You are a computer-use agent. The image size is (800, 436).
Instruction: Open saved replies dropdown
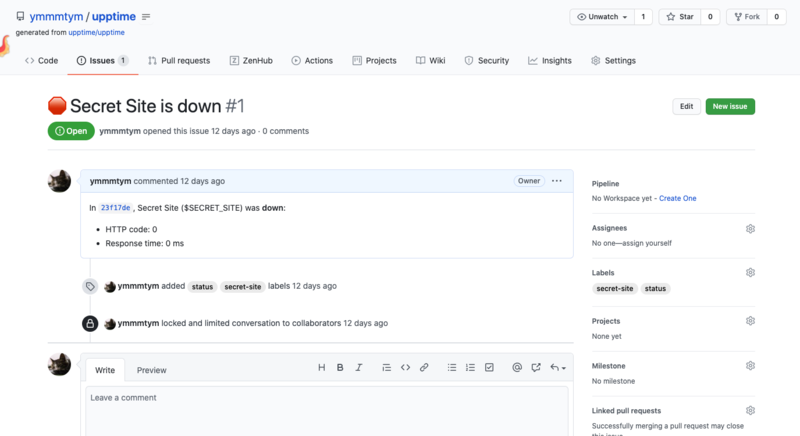point(558,367)
